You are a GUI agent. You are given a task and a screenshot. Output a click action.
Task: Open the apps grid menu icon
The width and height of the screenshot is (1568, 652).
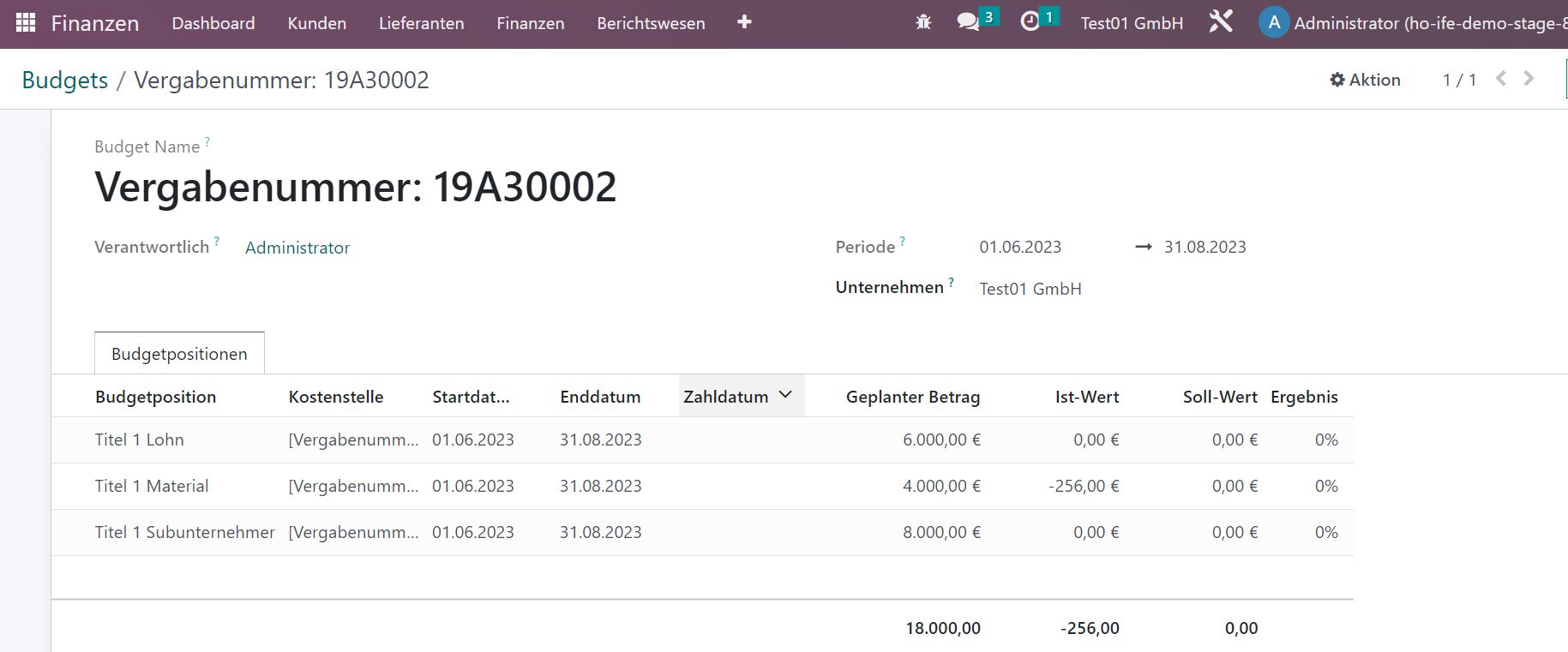pos(26,23)
